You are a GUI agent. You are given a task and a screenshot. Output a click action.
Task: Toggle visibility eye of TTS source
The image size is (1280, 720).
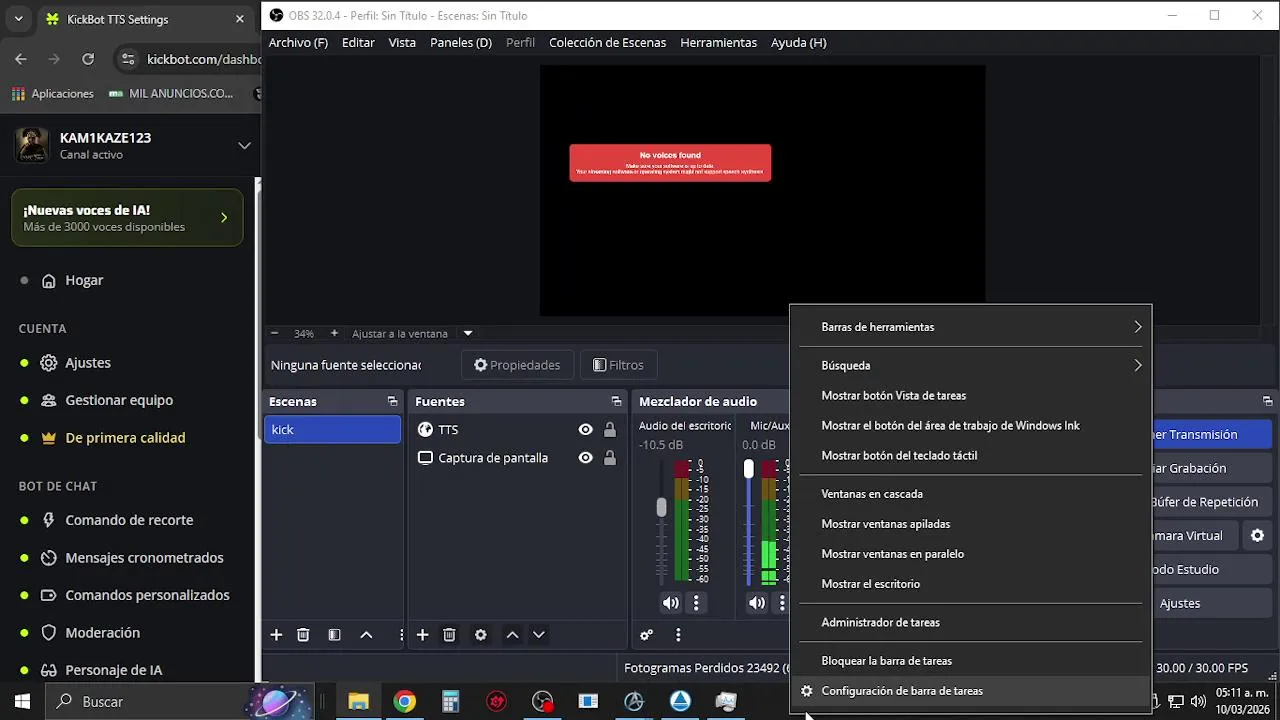(585, 430)
